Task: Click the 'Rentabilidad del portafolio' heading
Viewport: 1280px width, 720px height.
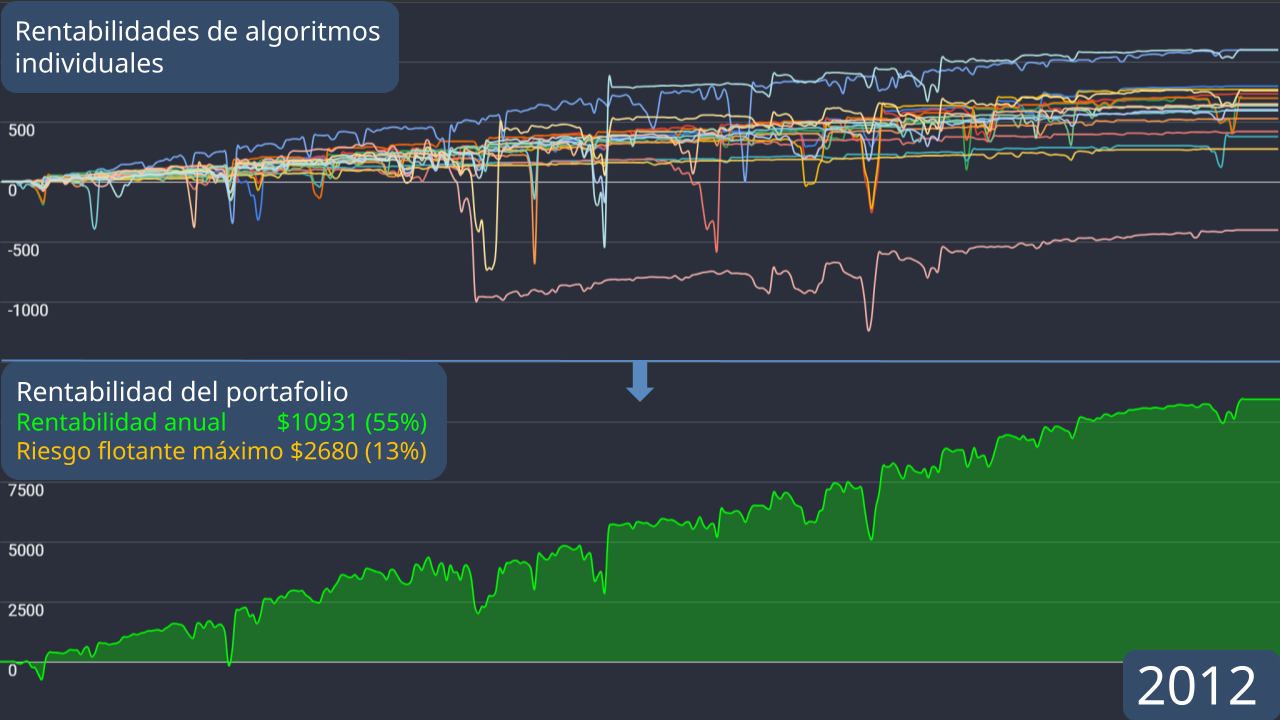Action: coord(182,391)
